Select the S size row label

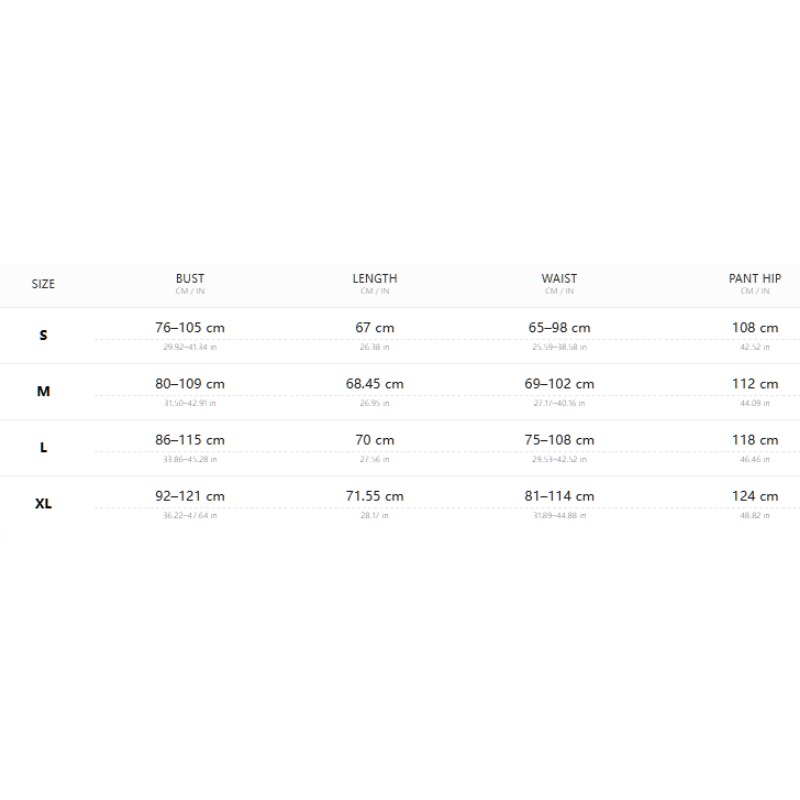pyautogui.click(x=43, y=335)
